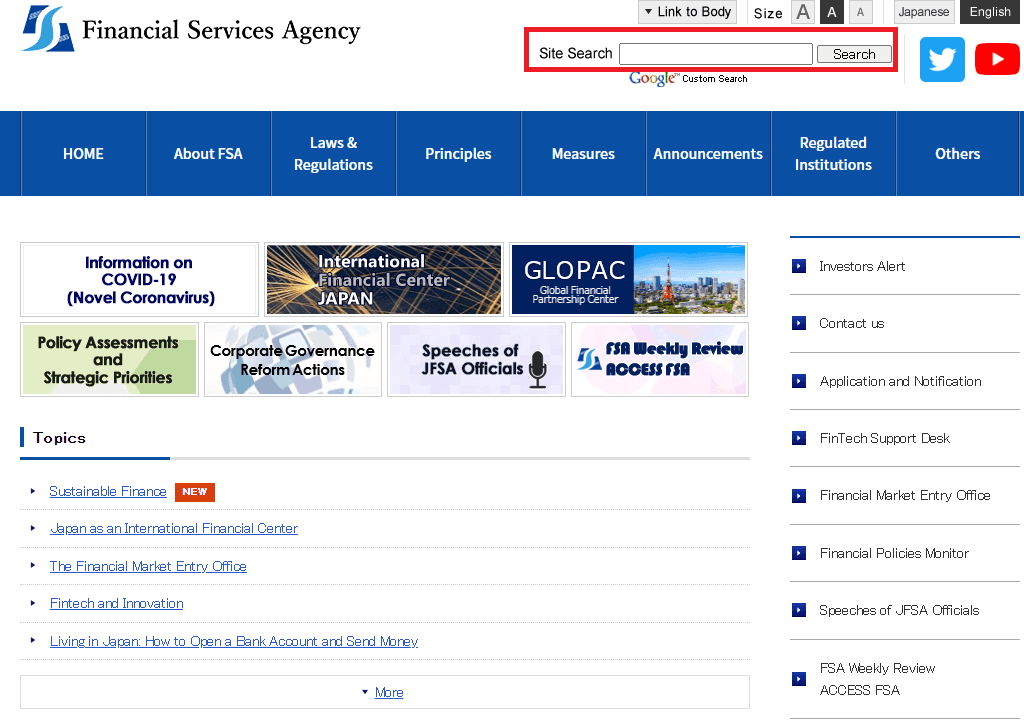Open the Information on COVID-19 banner
Screen dimensions: 1024x725
pos(139,280)
